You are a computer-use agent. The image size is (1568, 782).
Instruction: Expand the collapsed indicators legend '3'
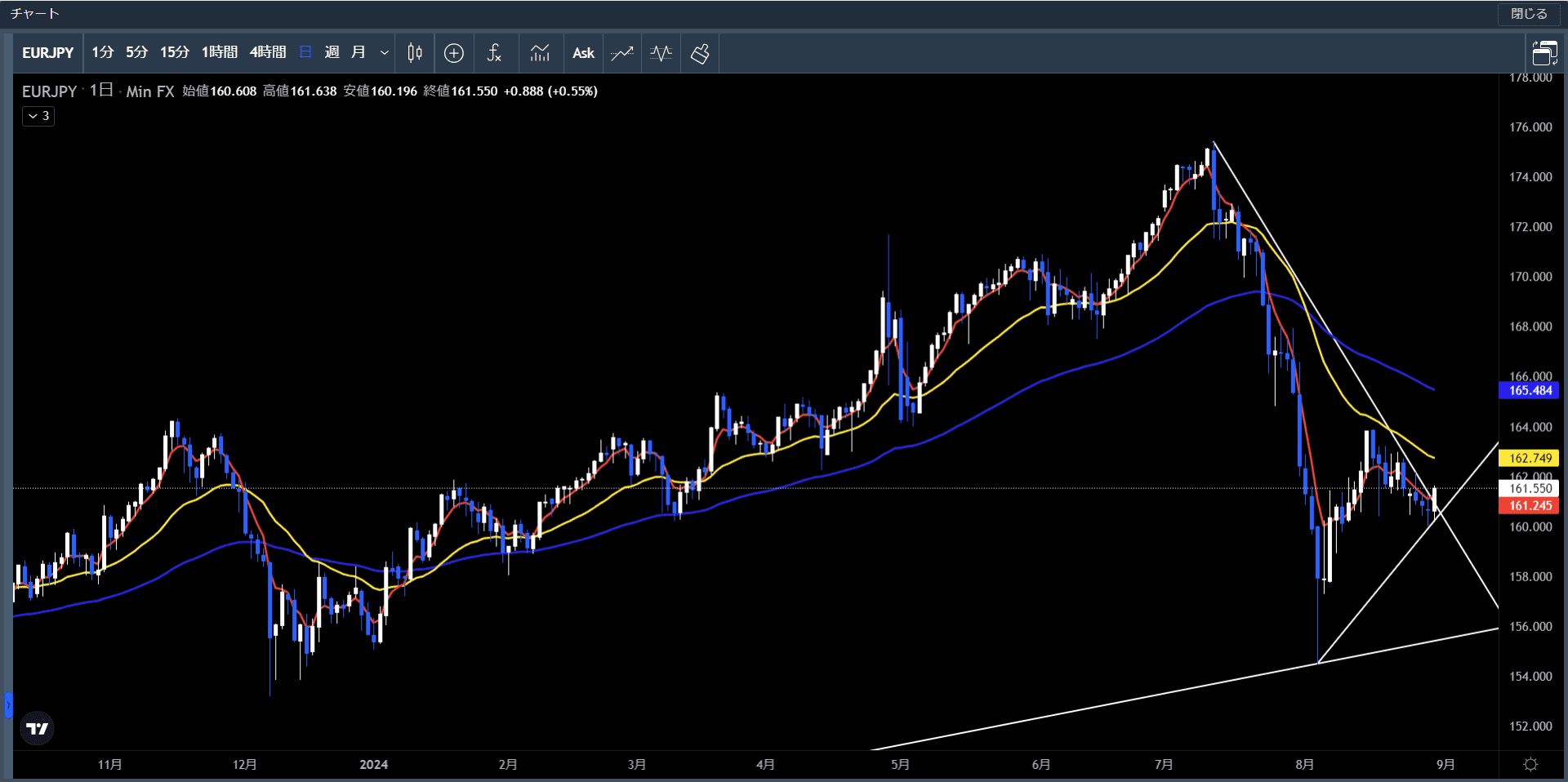38,116
